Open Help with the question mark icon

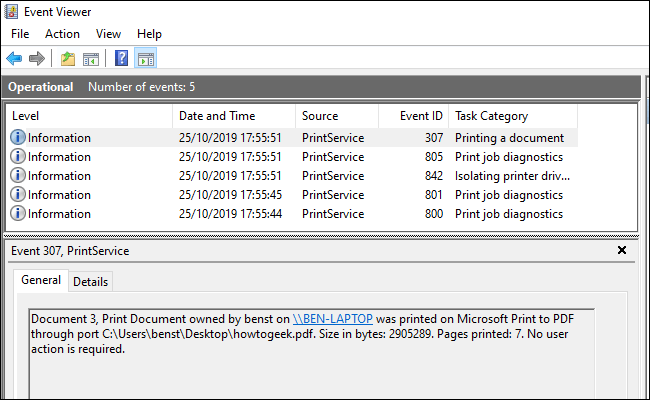coord(121,59)
